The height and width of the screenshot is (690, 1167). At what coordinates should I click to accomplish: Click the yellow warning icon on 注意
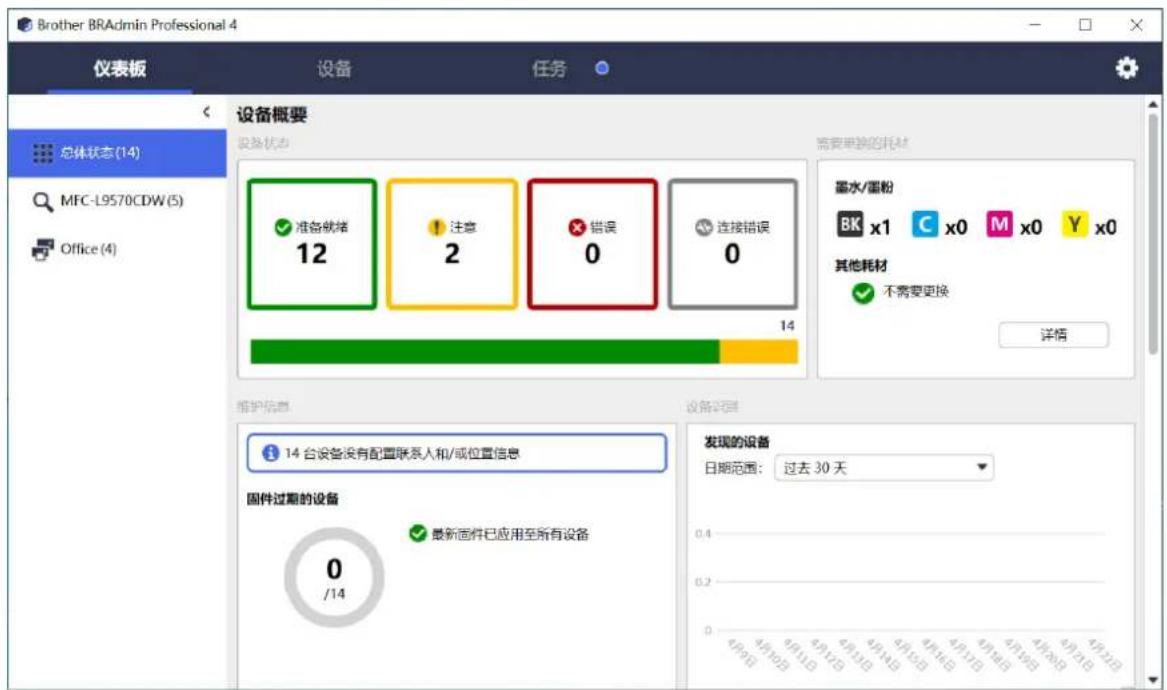pyautogui.click(x=437, y=227)
